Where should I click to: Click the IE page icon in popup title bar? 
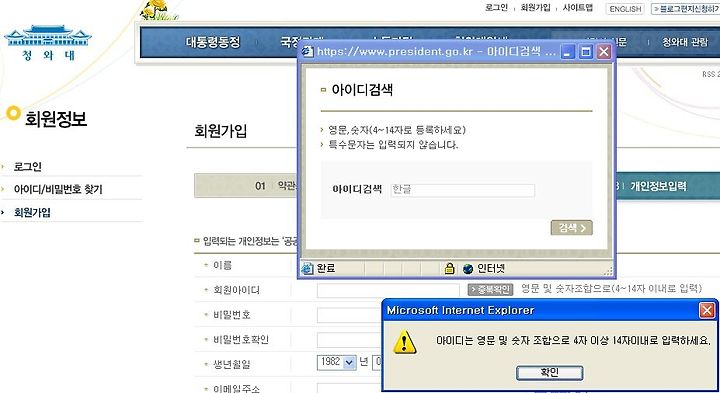point(307,51)
